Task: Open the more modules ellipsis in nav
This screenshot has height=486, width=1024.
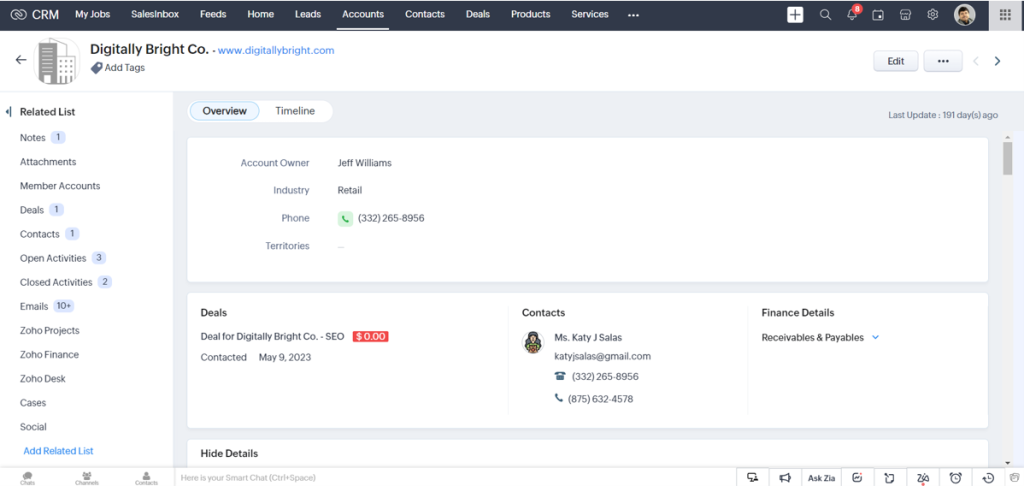Action: 633,14
